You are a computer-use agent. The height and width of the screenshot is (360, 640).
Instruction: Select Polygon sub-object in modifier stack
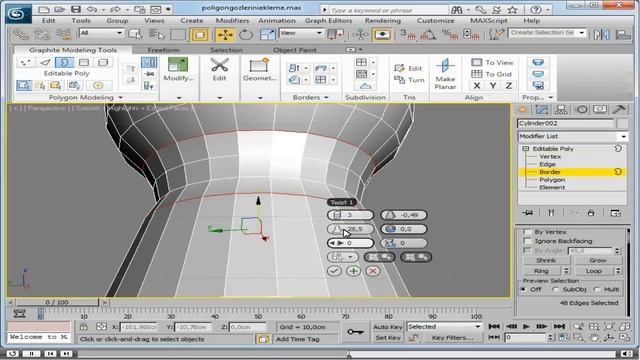[552, 180]
